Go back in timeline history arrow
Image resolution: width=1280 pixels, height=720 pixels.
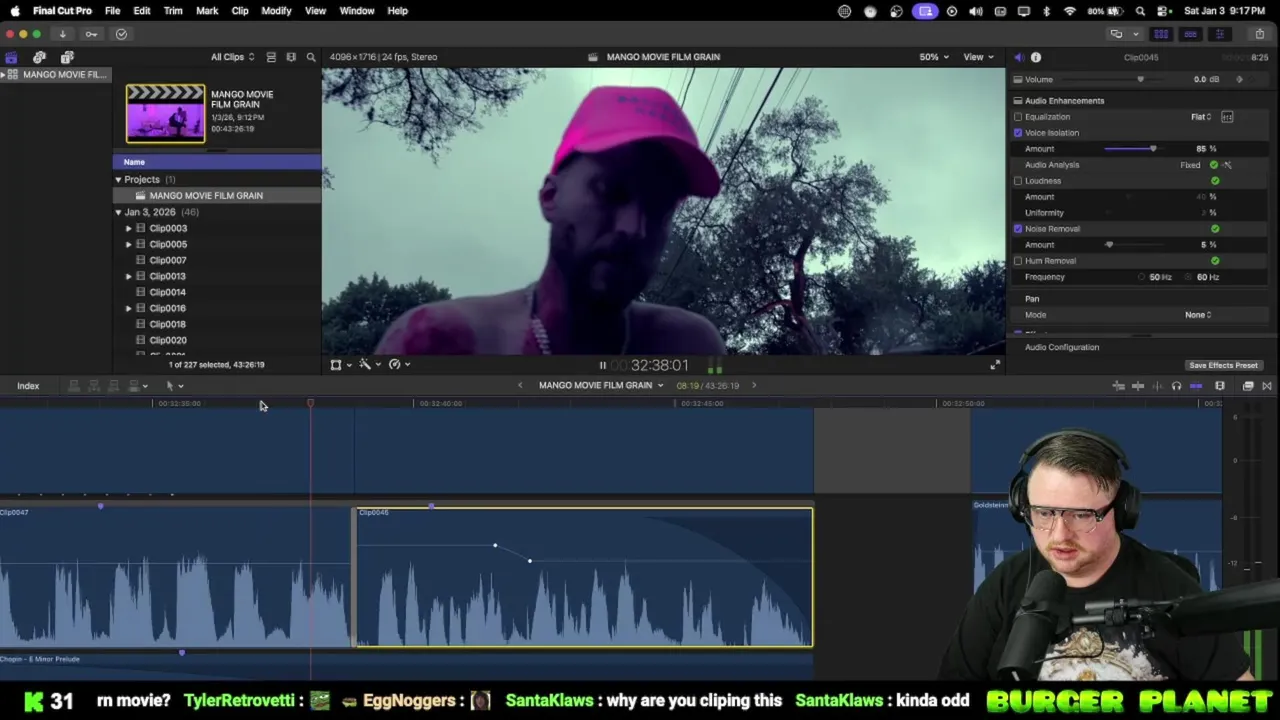[520, 386]
